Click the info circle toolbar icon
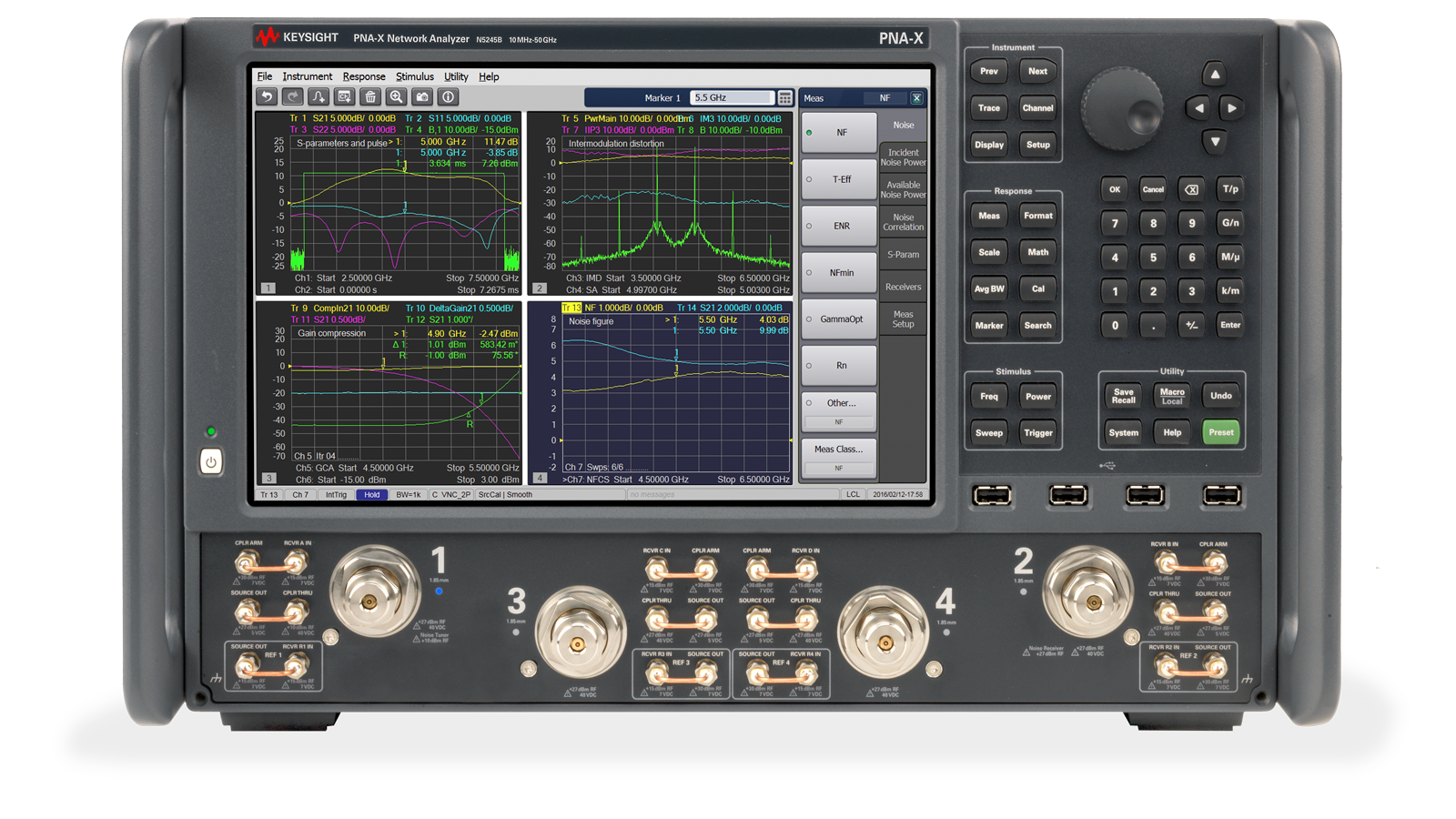Image resolution: width=1456 pixels, height=819 pixels. tap(448, 96)
